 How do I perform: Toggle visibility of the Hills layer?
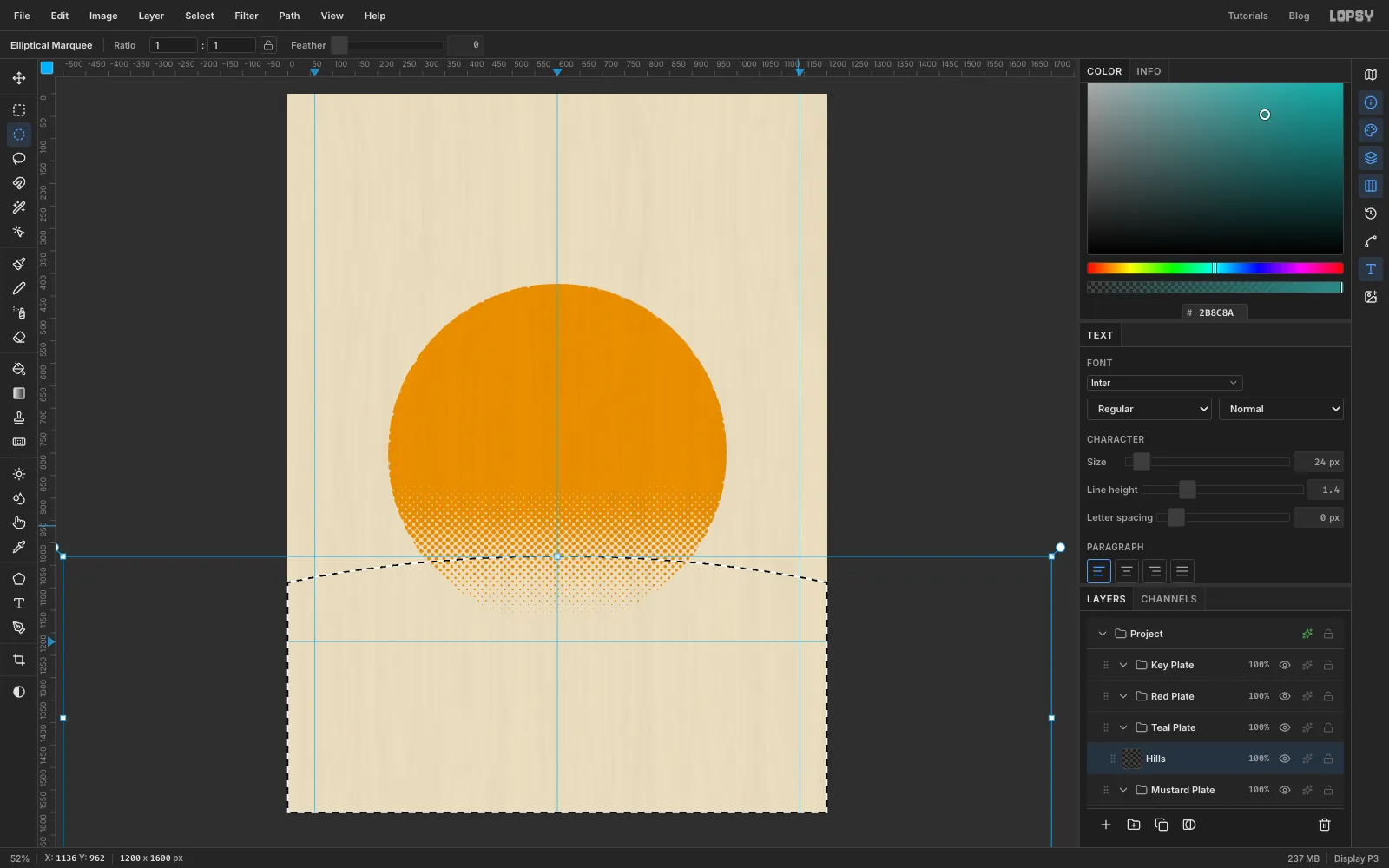(x=1285, y=759)
